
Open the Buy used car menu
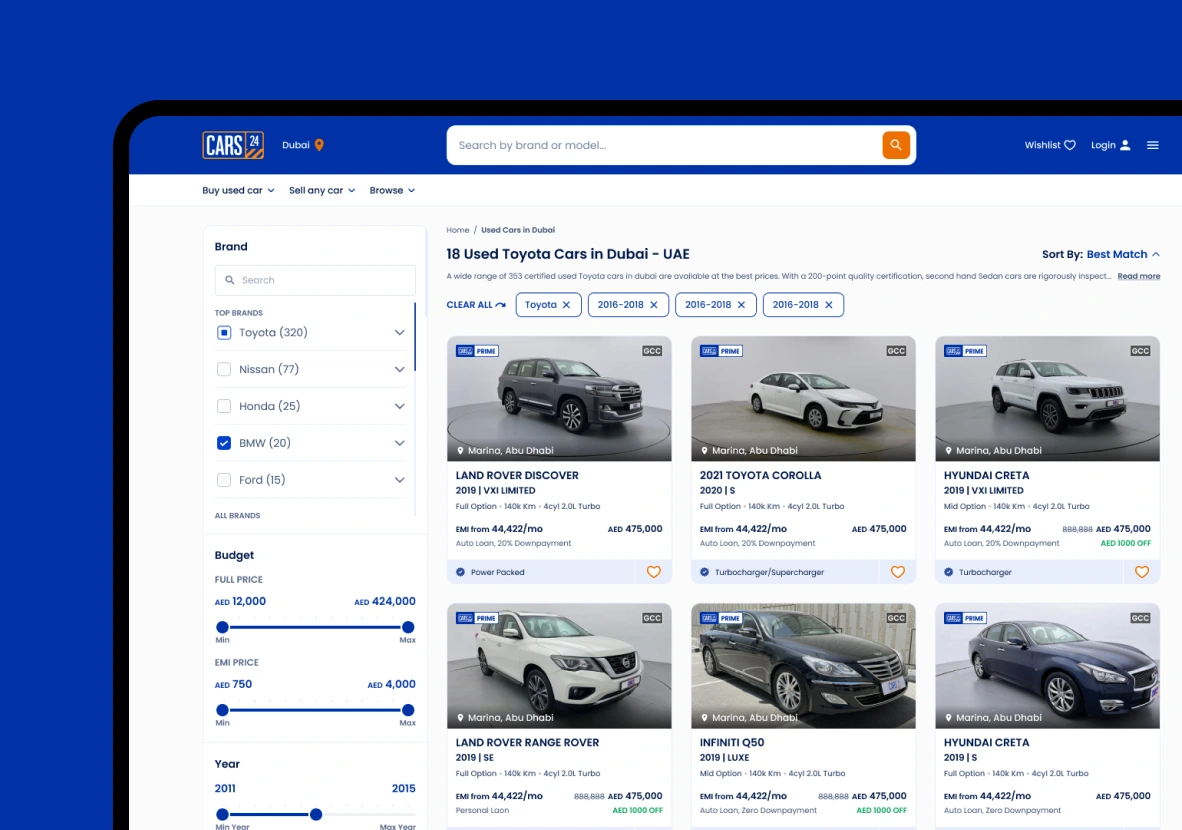click(x=238, y=190)
